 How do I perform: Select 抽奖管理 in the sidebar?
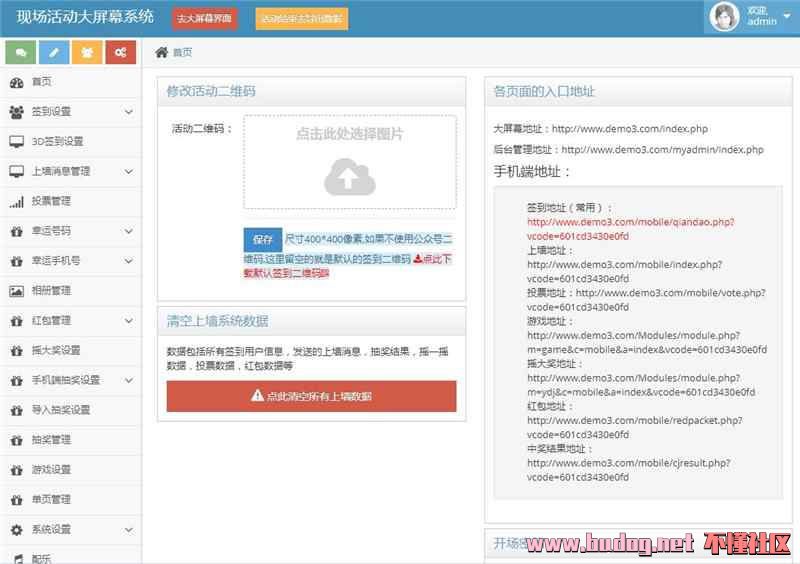click(x=51, y=439)
